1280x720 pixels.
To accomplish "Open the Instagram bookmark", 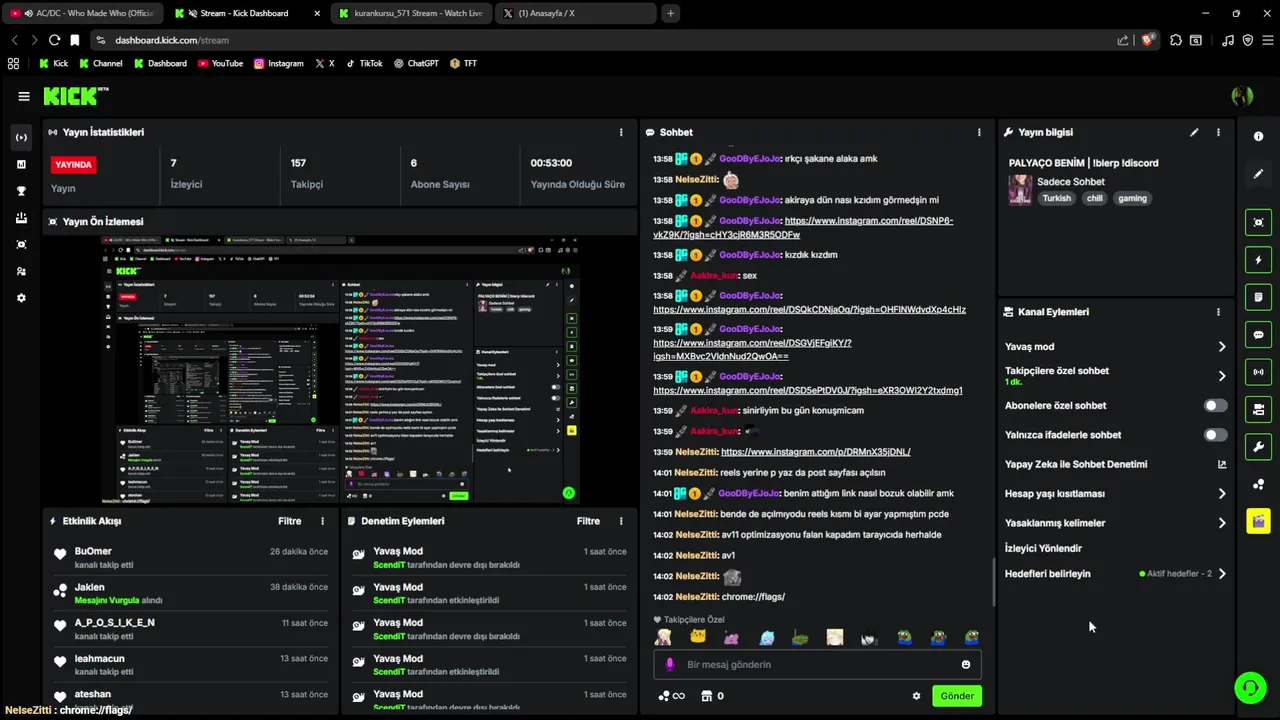I will tap(278, 63).
